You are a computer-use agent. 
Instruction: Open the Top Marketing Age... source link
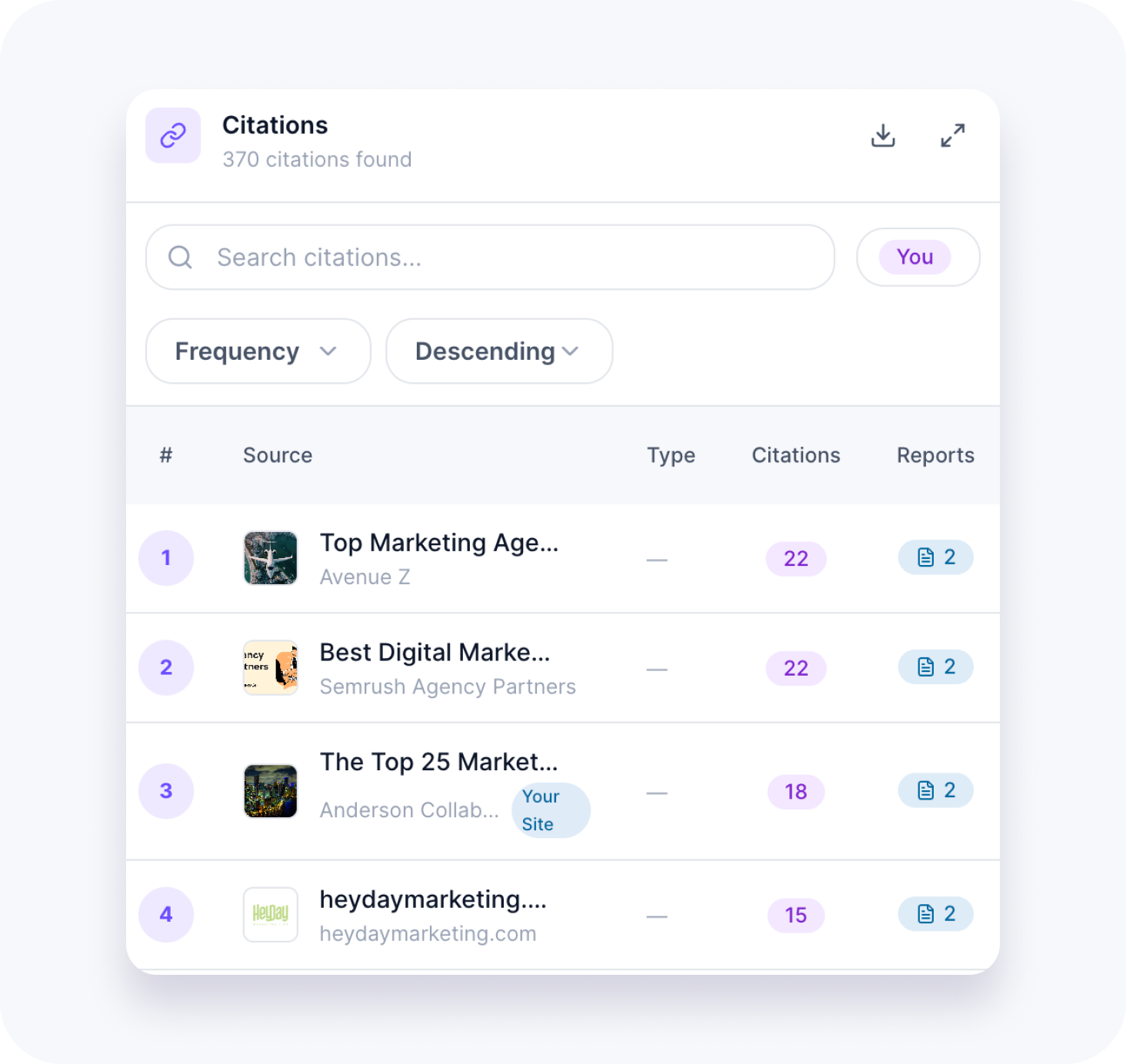click(438, 543)
